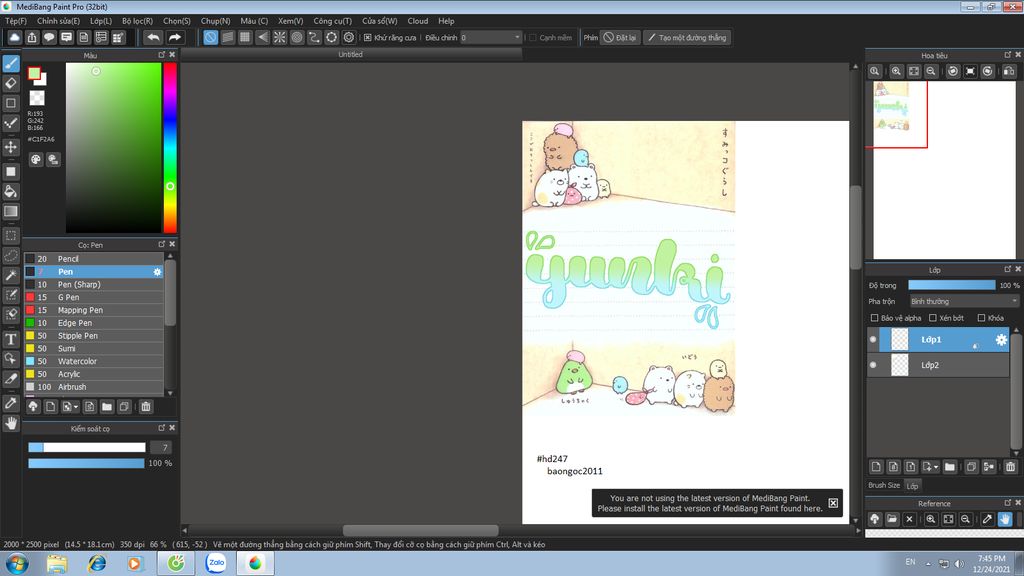Create new layer in Lớp panel
Screen dimensions: 1024x576
[x=876, y=466]
